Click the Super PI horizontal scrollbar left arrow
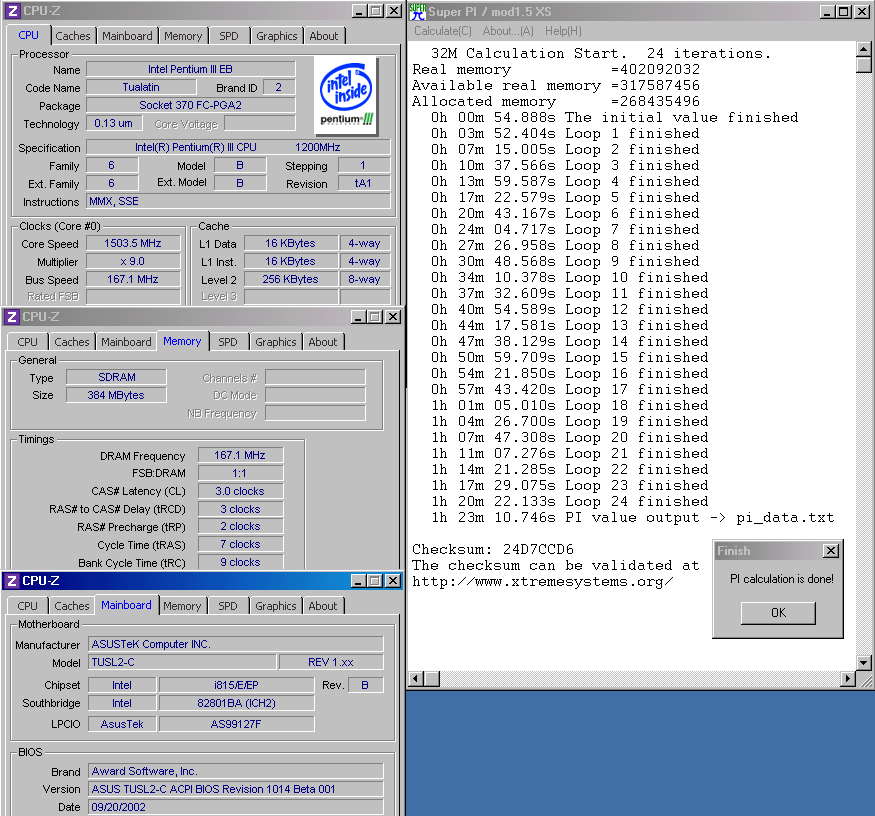Image resolution: width=875 pixels, height=816 pixels. click(416, 679)
